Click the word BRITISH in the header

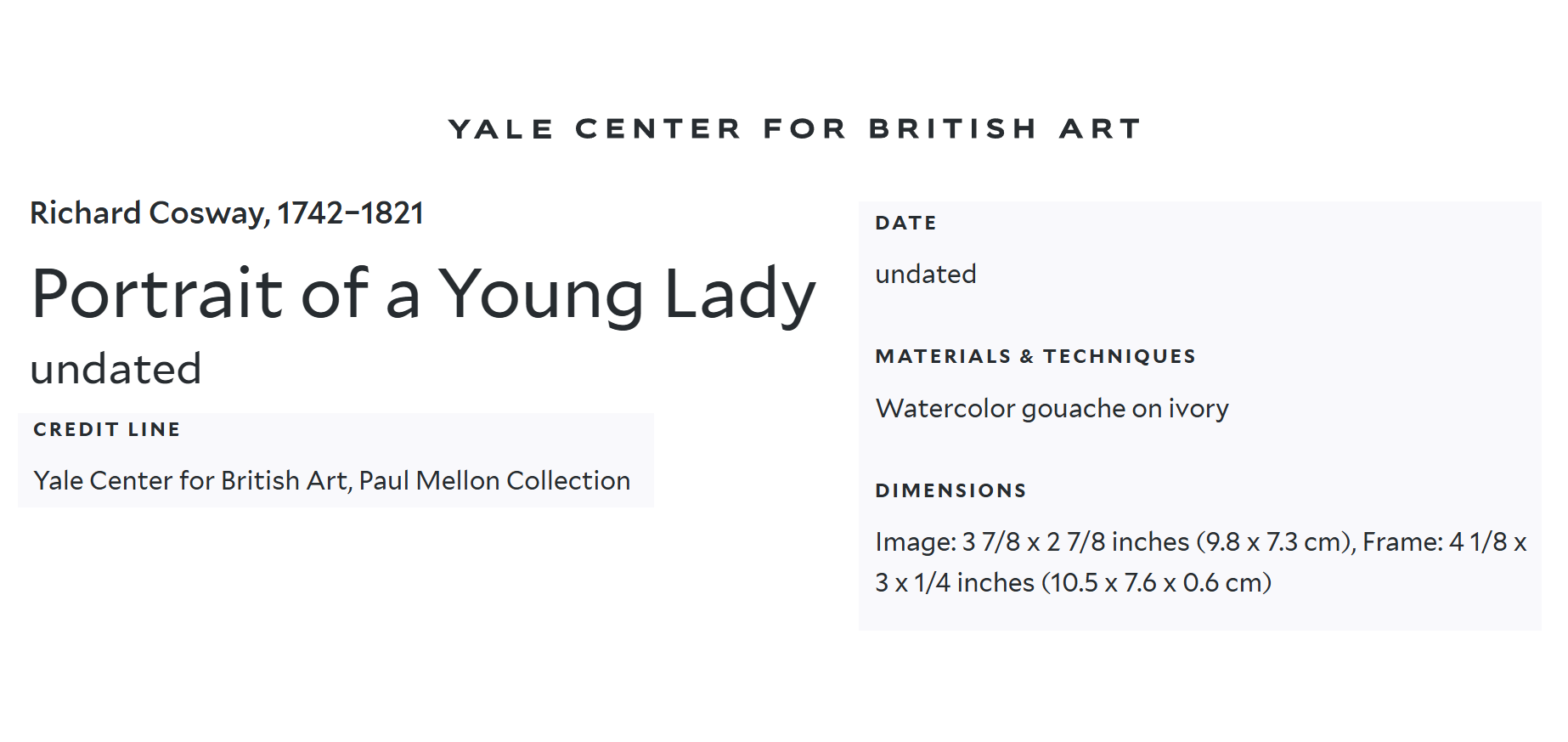(x=952, y=129)
